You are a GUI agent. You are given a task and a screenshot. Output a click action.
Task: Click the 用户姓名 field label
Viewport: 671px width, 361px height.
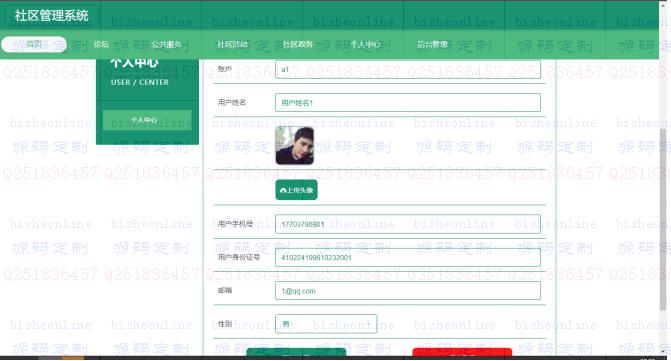tap(232, 102)
